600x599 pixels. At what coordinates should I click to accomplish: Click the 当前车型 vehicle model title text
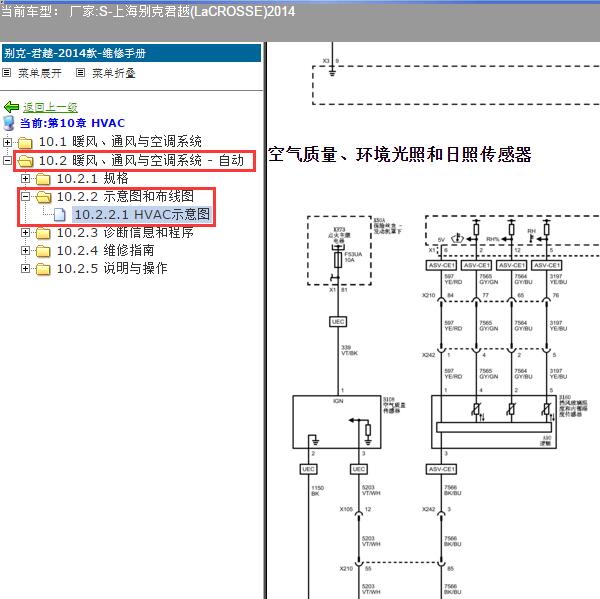148,11
